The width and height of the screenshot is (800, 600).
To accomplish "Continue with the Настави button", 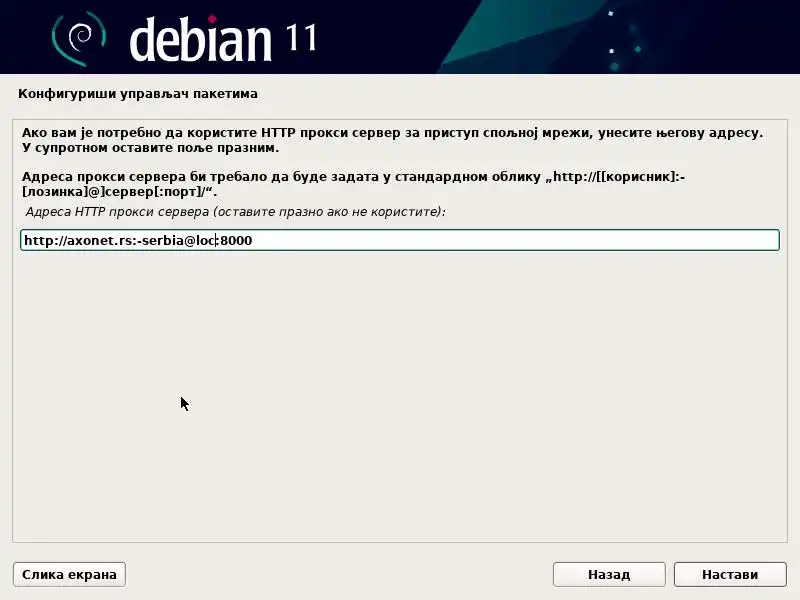I will point(730,574).
